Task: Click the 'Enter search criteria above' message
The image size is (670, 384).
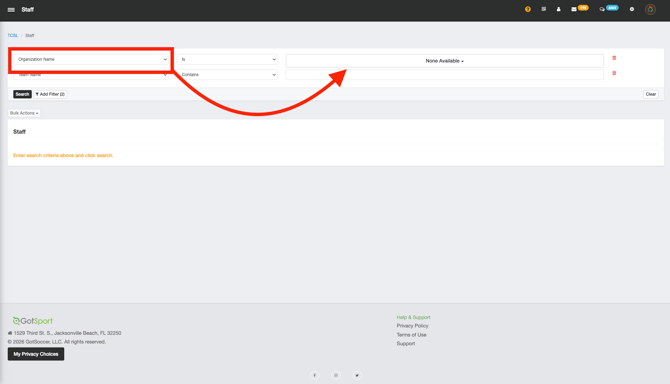Action: coord(63,155)
